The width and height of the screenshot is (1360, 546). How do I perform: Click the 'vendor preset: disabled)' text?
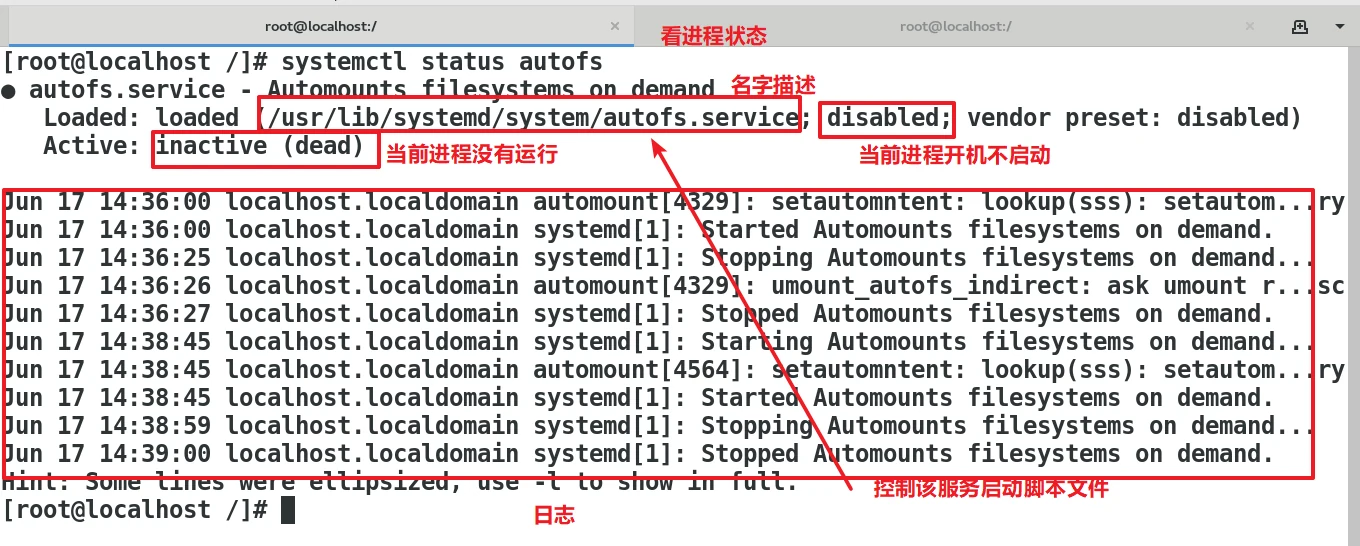coord(1134,118)
